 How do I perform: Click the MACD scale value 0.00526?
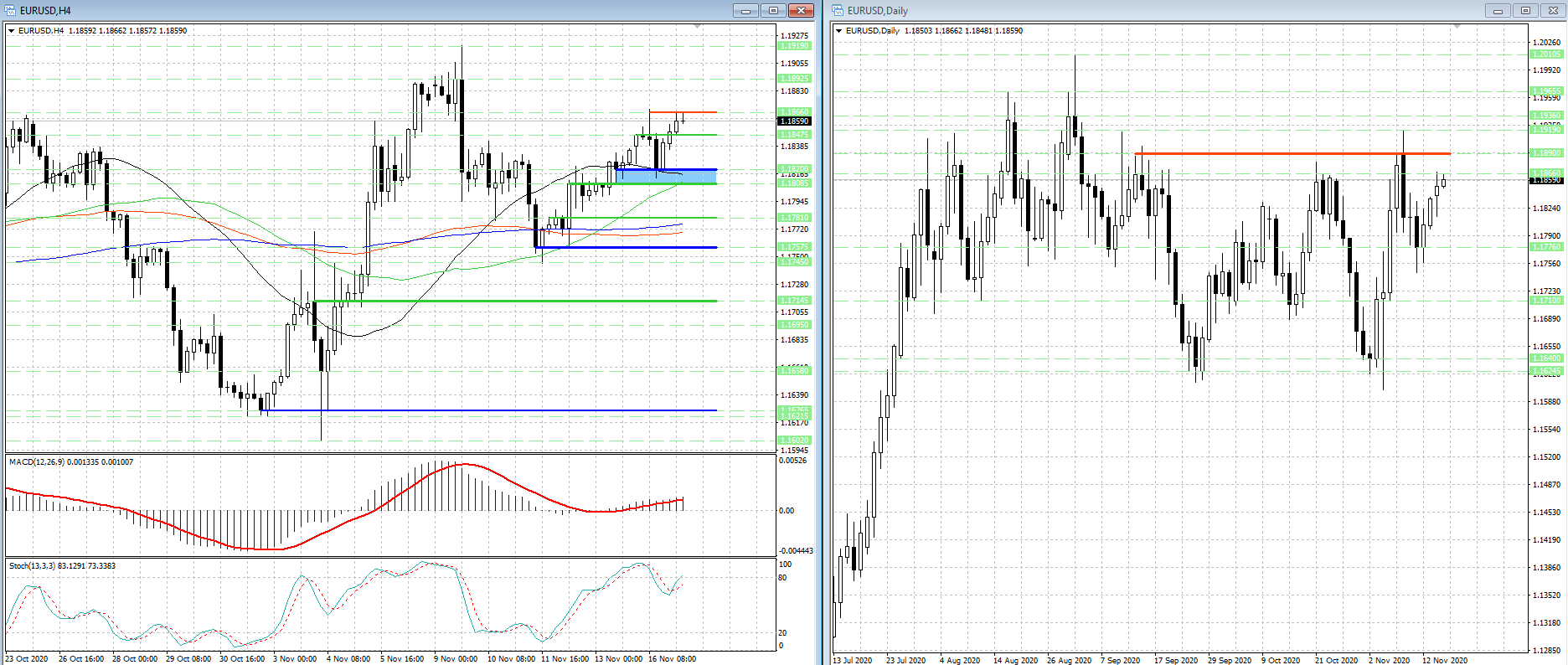793,461
